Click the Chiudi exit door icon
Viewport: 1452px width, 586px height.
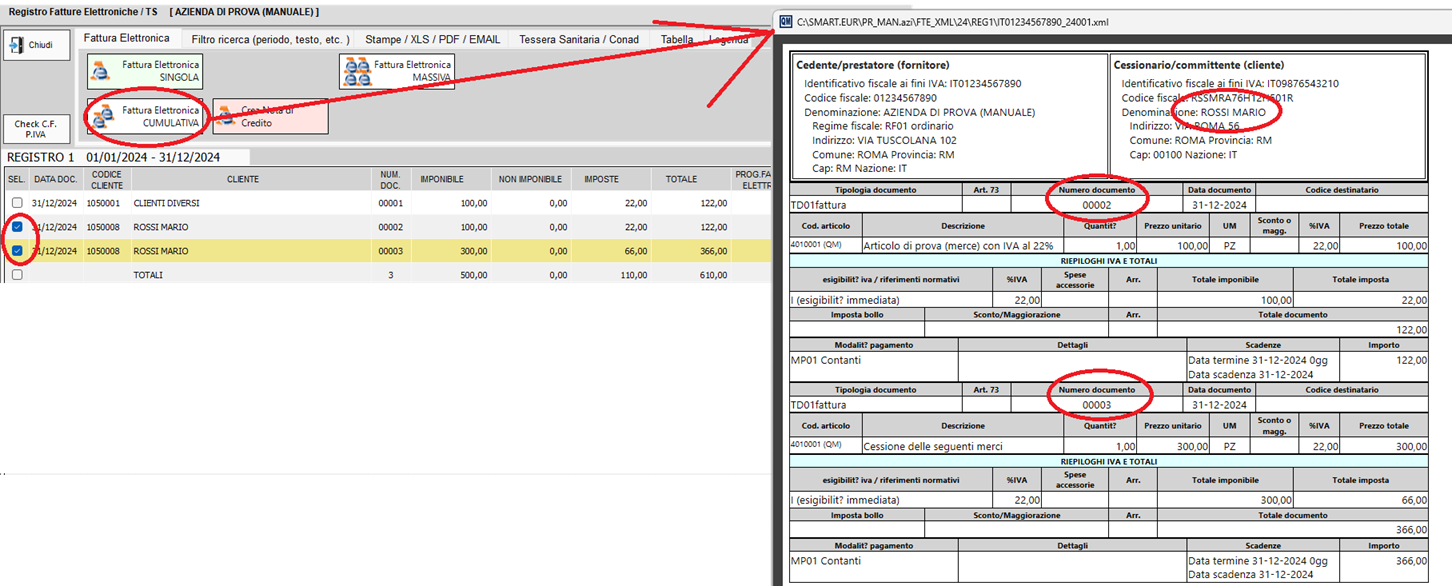pyautogui.click(x=16, y=45)
